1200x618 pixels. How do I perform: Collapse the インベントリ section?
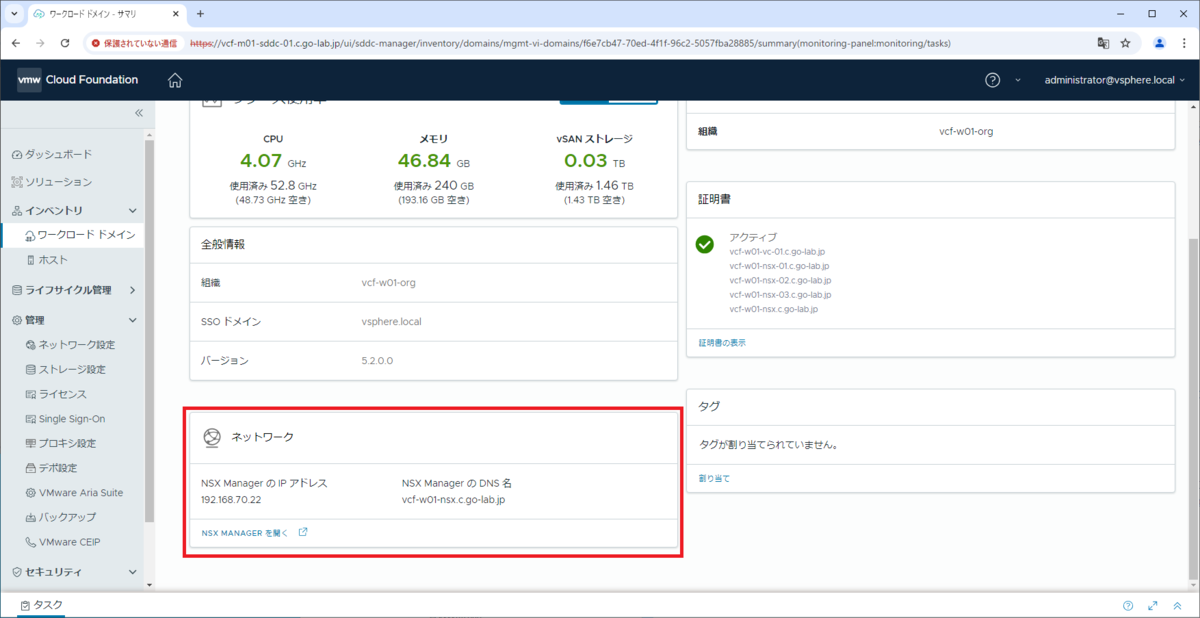pyautogui.click(x=133, y=210)
